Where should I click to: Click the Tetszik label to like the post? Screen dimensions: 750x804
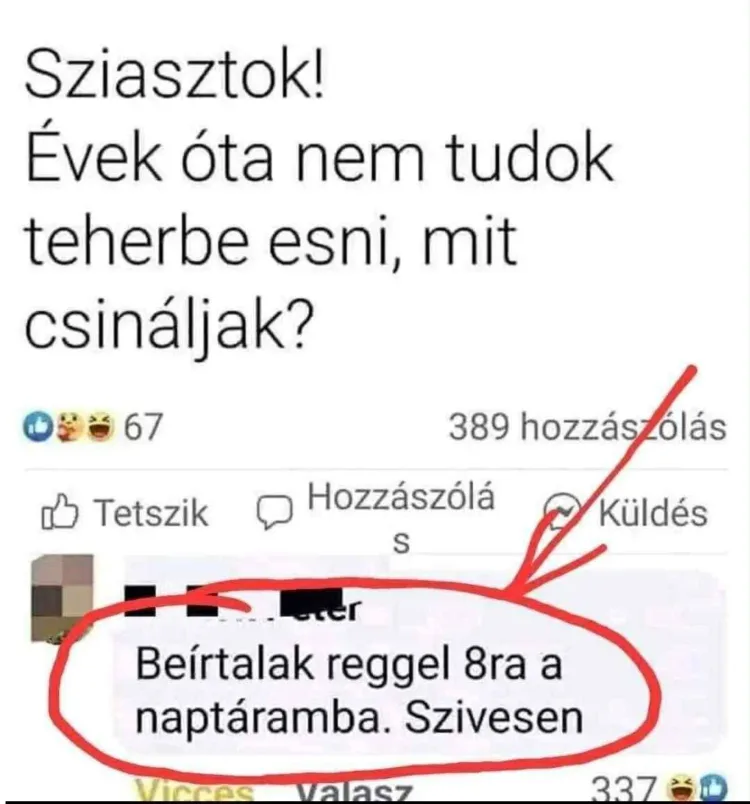[x=152, y=512]
